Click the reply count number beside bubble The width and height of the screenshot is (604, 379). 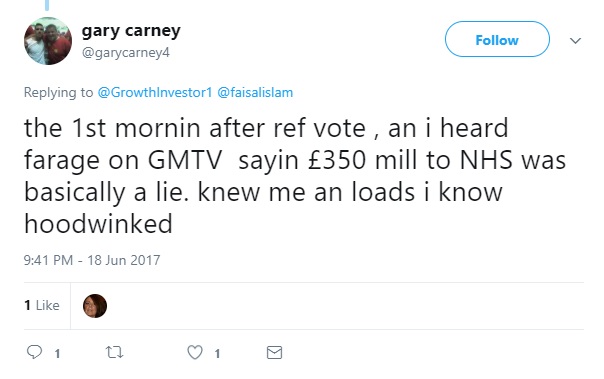pyautogui.click(x=57, y=354)
